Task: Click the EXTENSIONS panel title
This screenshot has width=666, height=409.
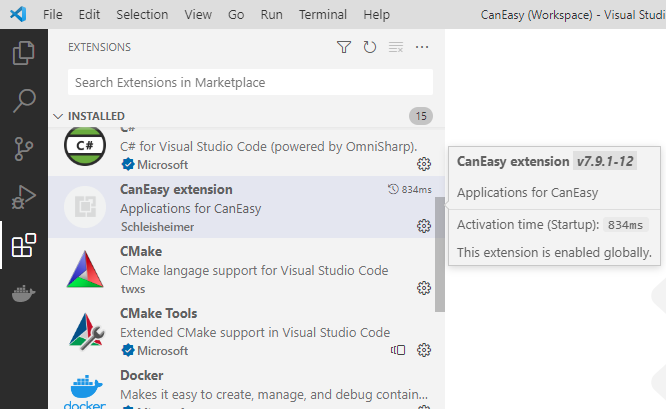Action: [x=99, y=47]
